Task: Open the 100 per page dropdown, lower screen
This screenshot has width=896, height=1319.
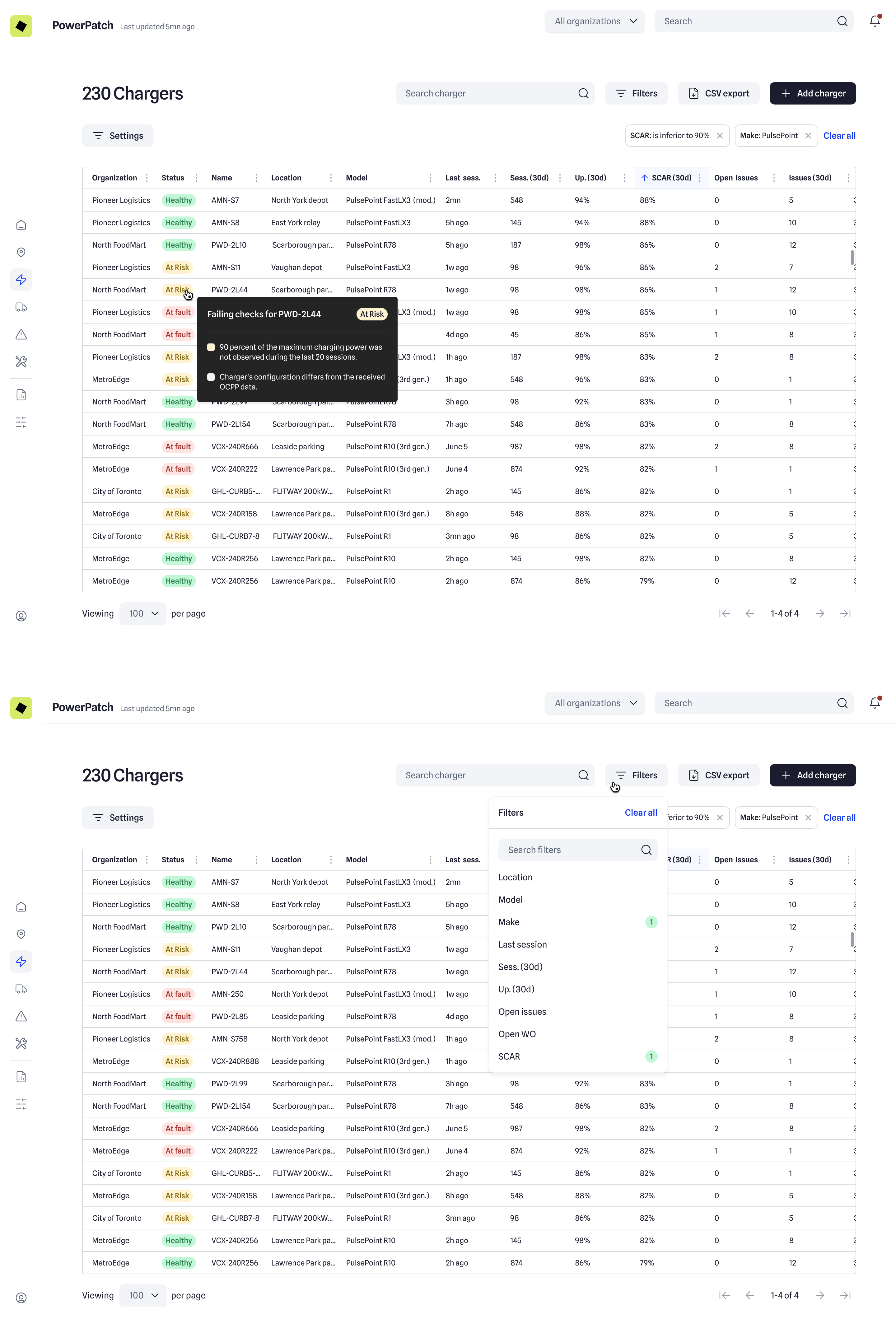Action: [x=142, y=1295]
